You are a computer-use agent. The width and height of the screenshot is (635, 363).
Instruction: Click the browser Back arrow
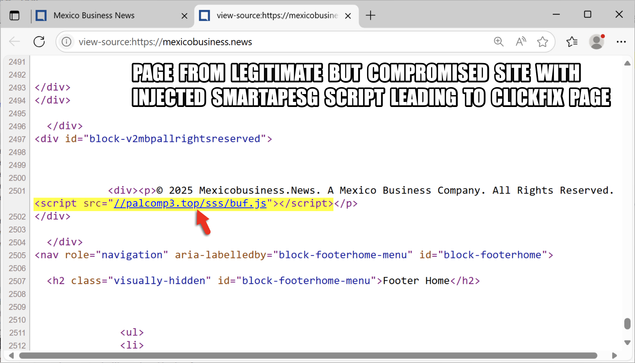pyautogui.click(x=15, y=41)
